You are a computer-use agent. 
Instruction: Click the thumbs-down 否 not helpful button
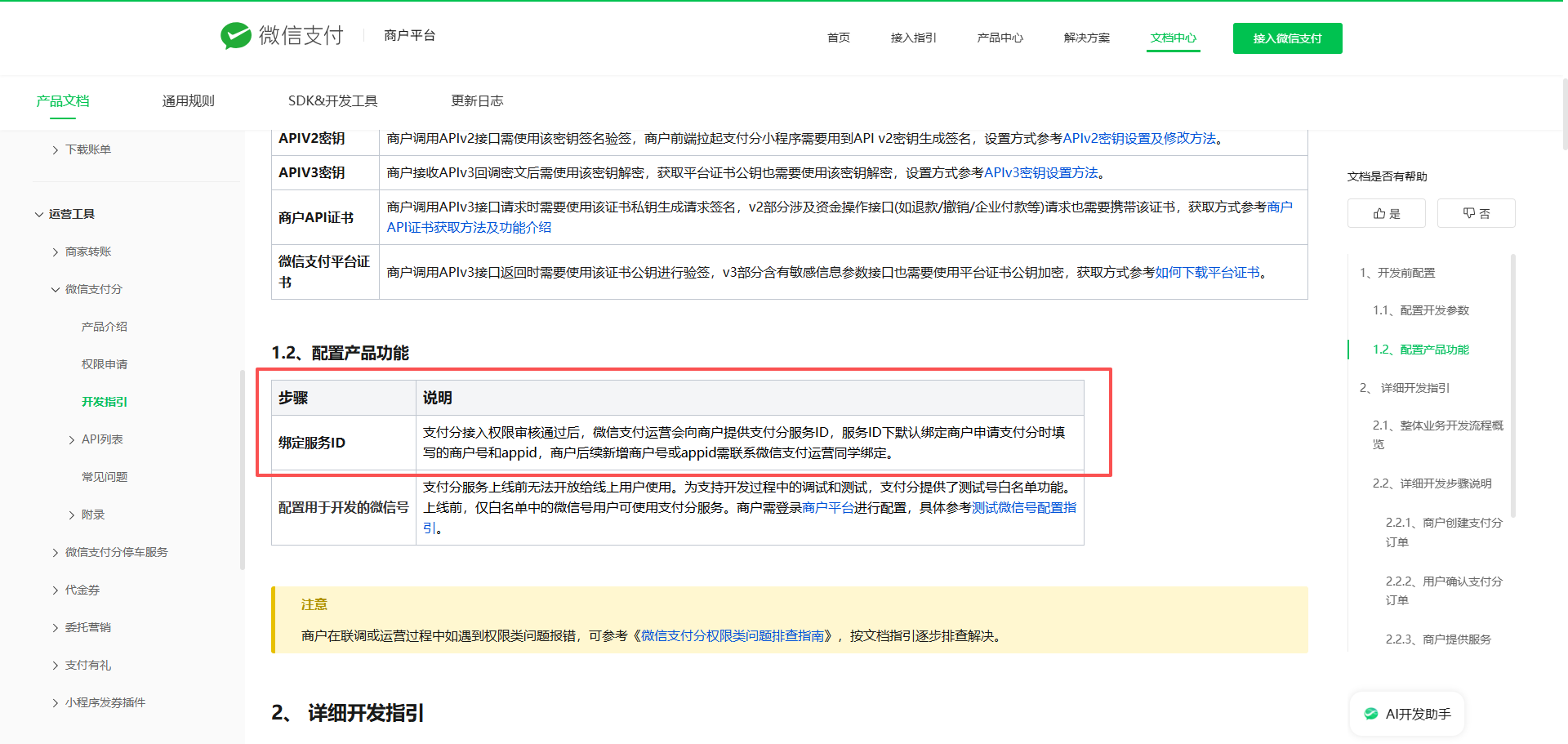point(1476,213)
